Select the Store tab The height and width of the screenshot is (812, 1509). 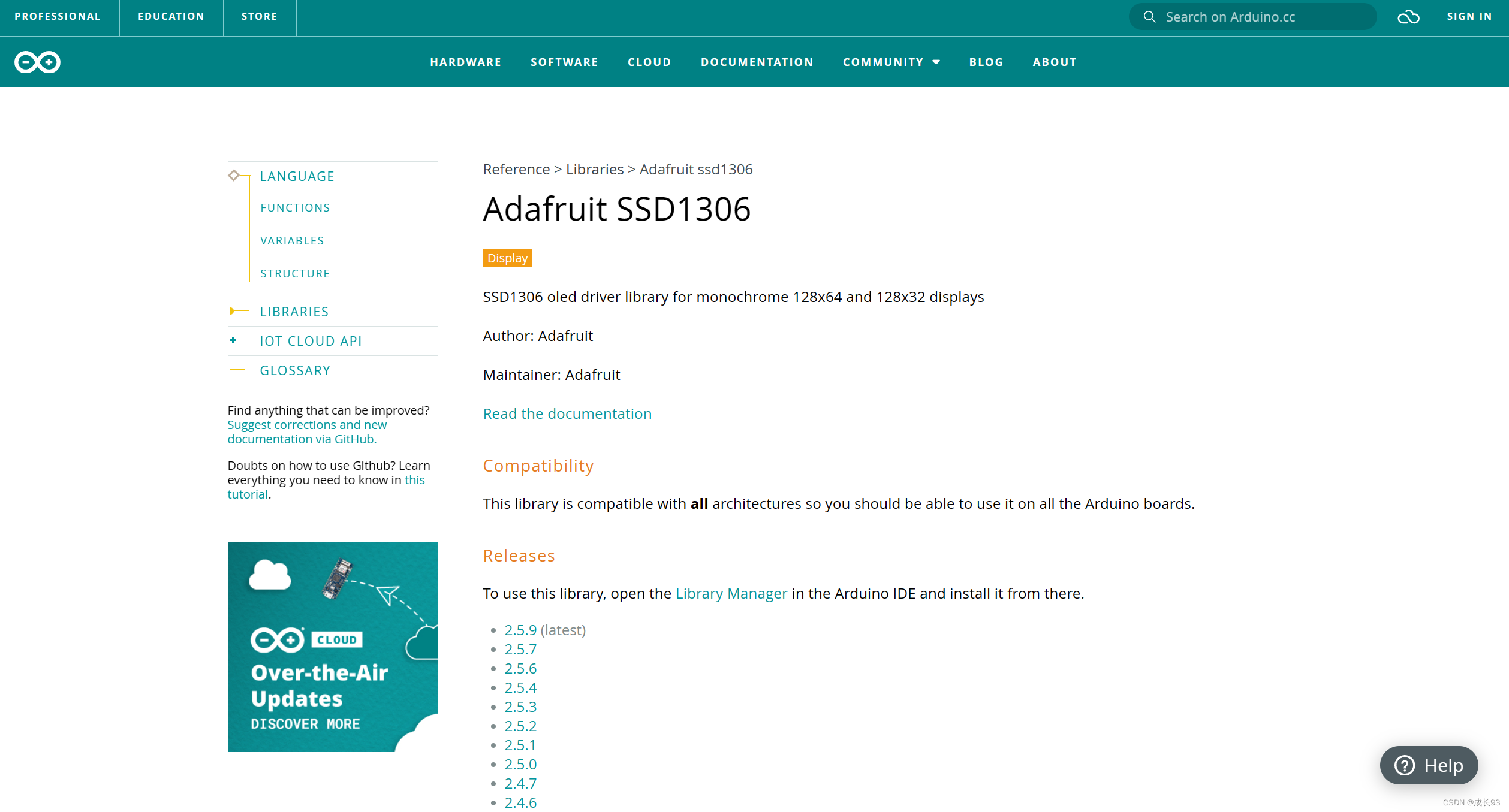coord(259,17)
